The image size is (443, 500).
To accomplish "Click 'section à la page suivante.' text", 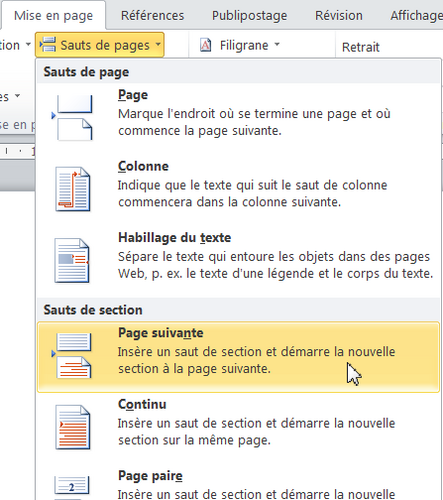I will (194, 369).
